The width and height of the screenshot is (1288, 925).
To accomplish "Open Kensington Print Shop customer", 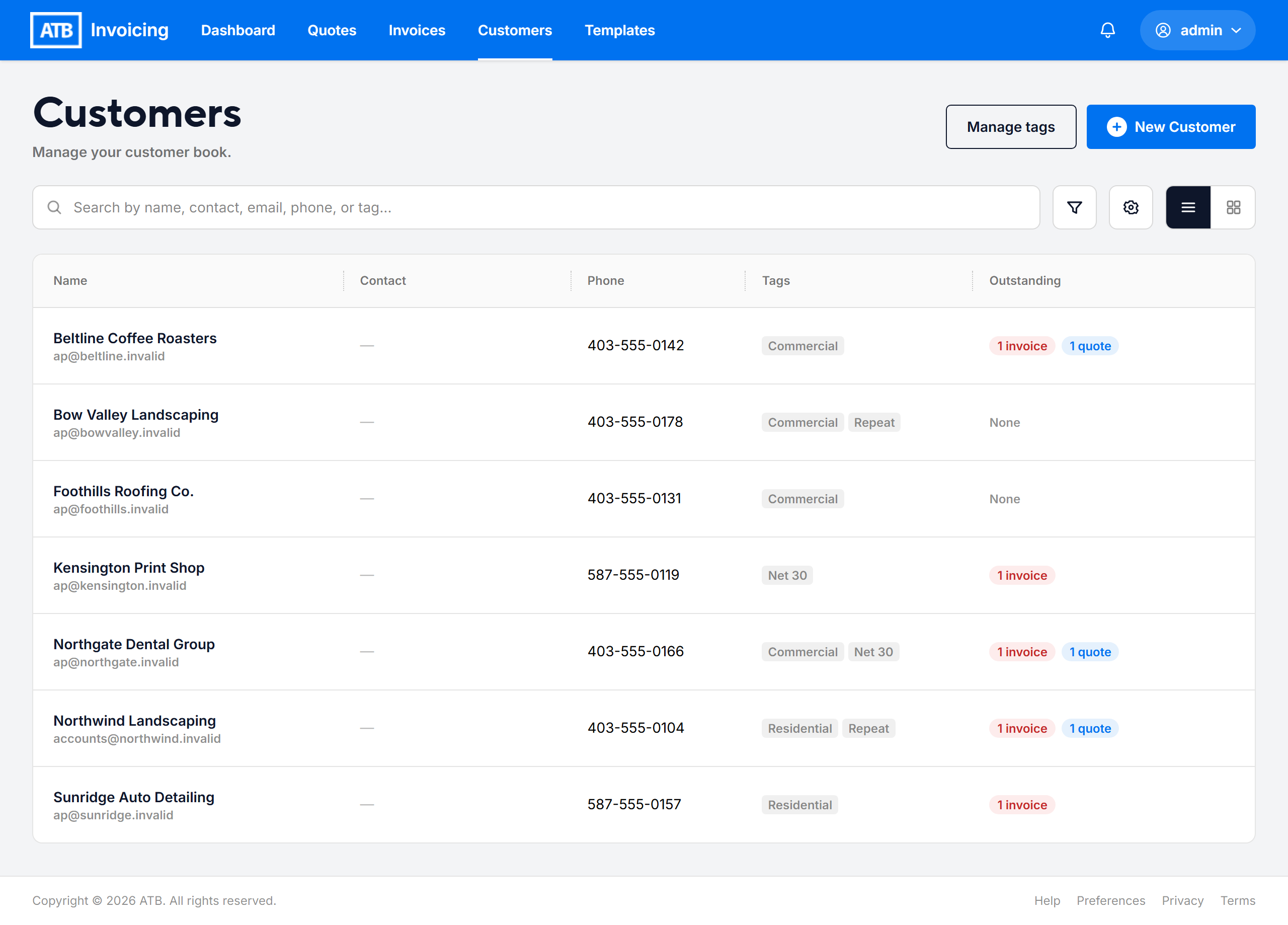I will 129,568.
